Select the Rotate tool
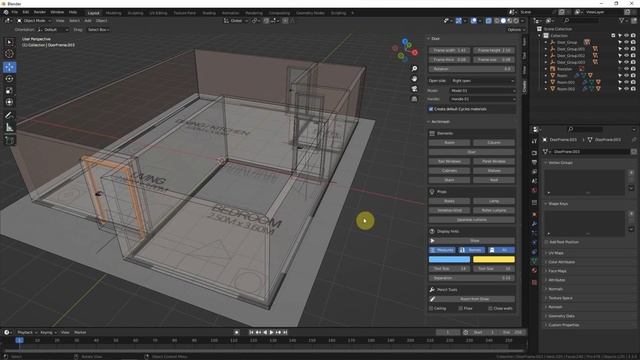The width and height of the screenshot is (640, 360). [x=9, y=79]
